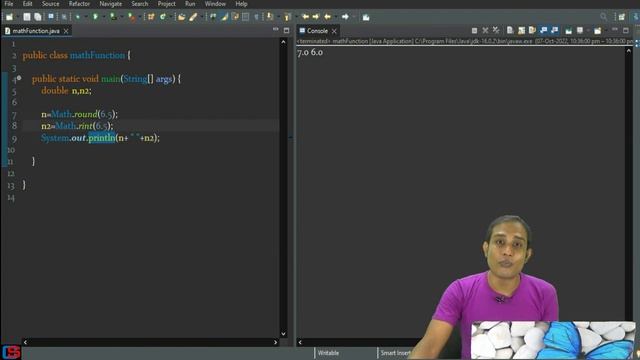
Task: Click the Save All toolbar icon
Action: pyautogui.click(x=38, y=17)
